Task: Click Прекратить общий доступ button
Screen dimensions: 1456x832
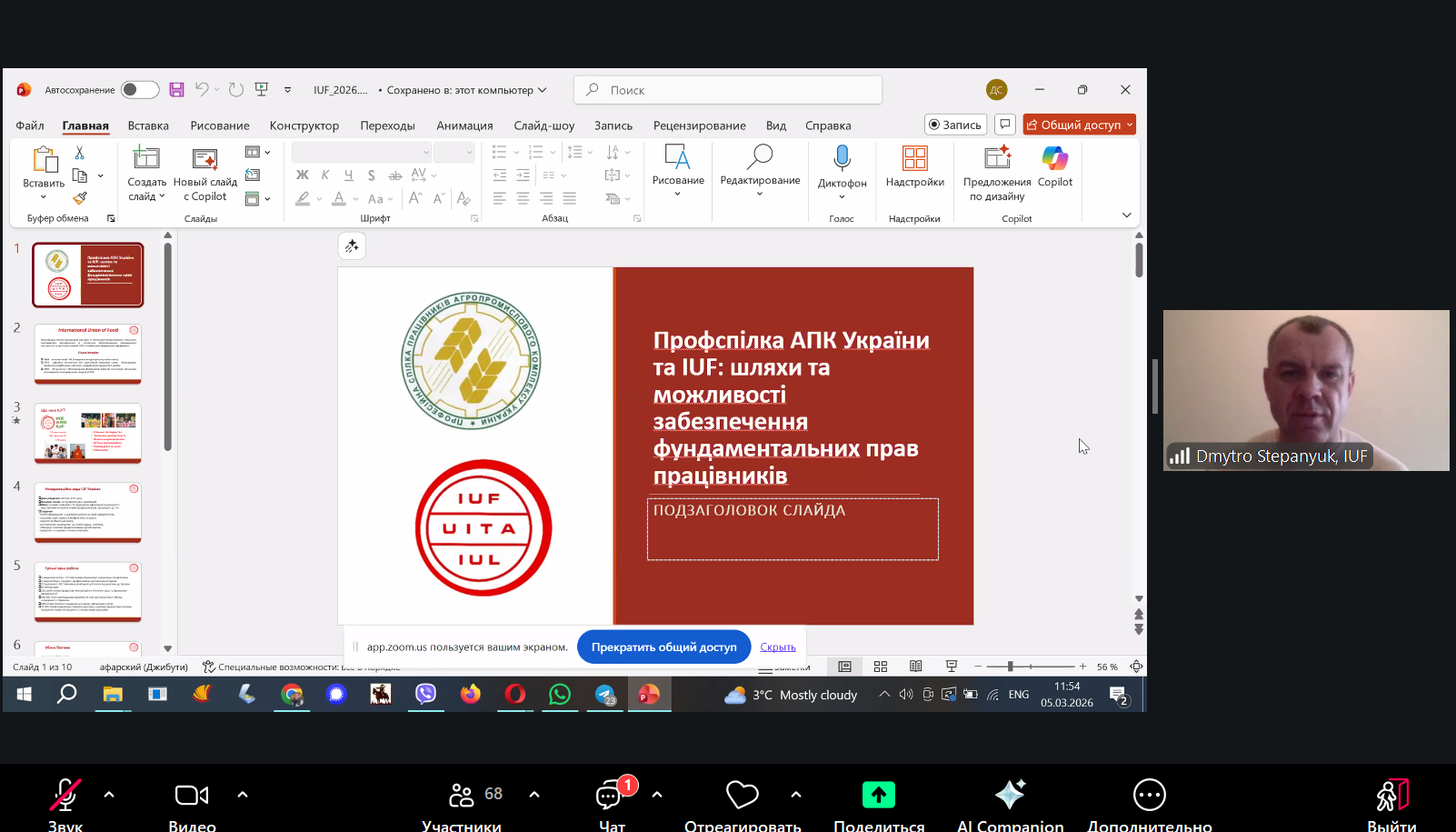Action: point(663,647)
